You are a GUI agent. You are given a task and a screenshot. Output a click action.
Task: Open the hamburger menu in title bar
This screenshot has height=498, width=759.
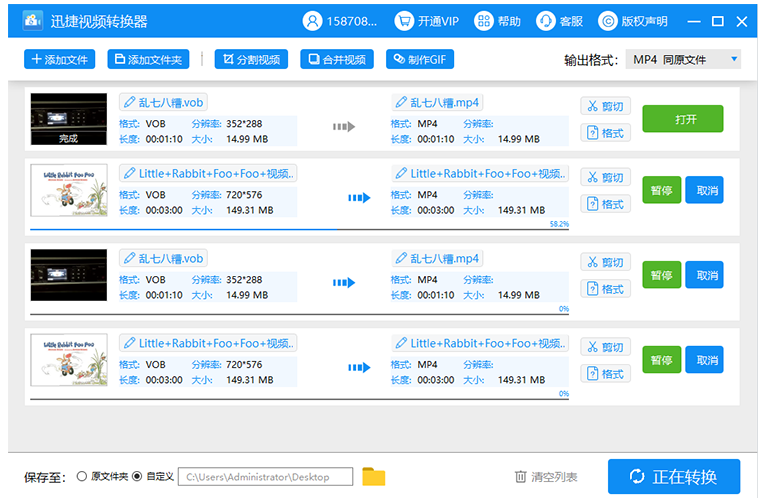694,21
